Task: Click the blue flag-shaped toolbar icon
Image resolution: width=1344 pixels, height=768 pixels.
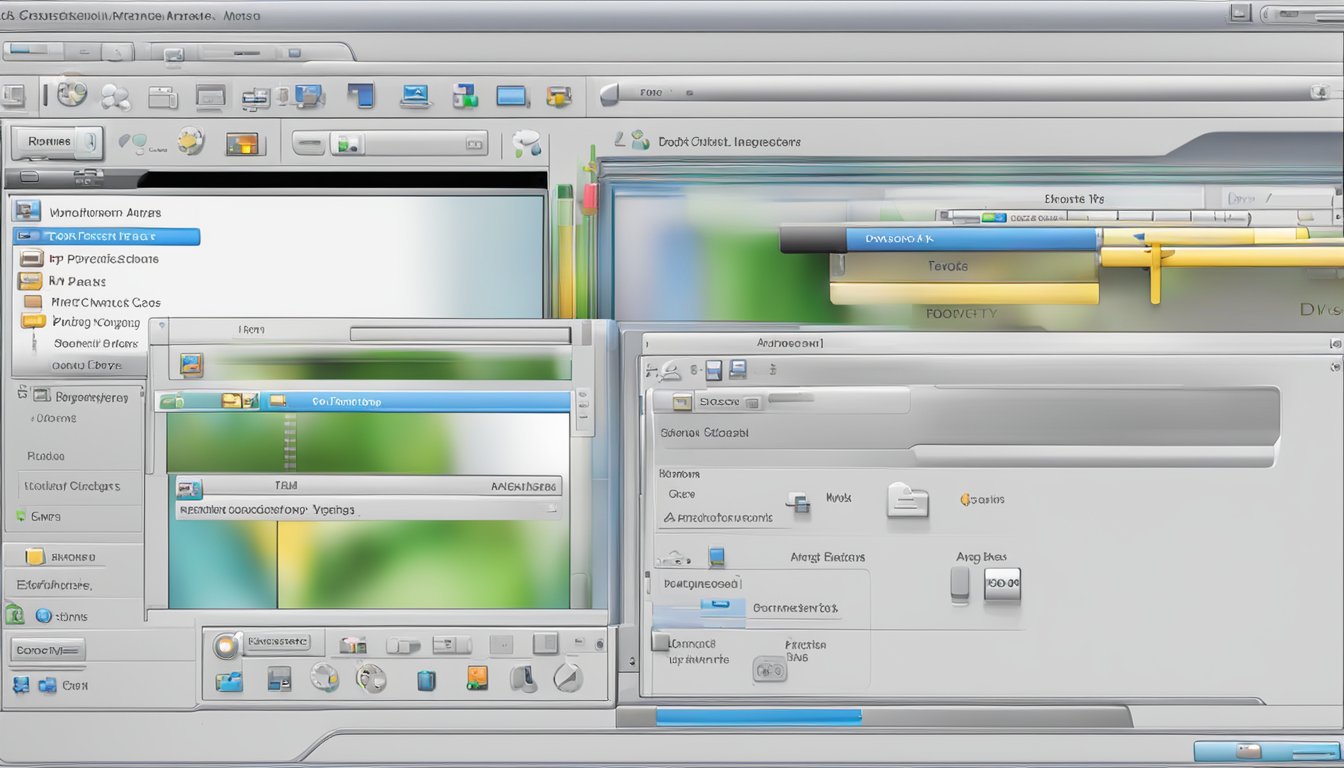Action: point(361,96)
